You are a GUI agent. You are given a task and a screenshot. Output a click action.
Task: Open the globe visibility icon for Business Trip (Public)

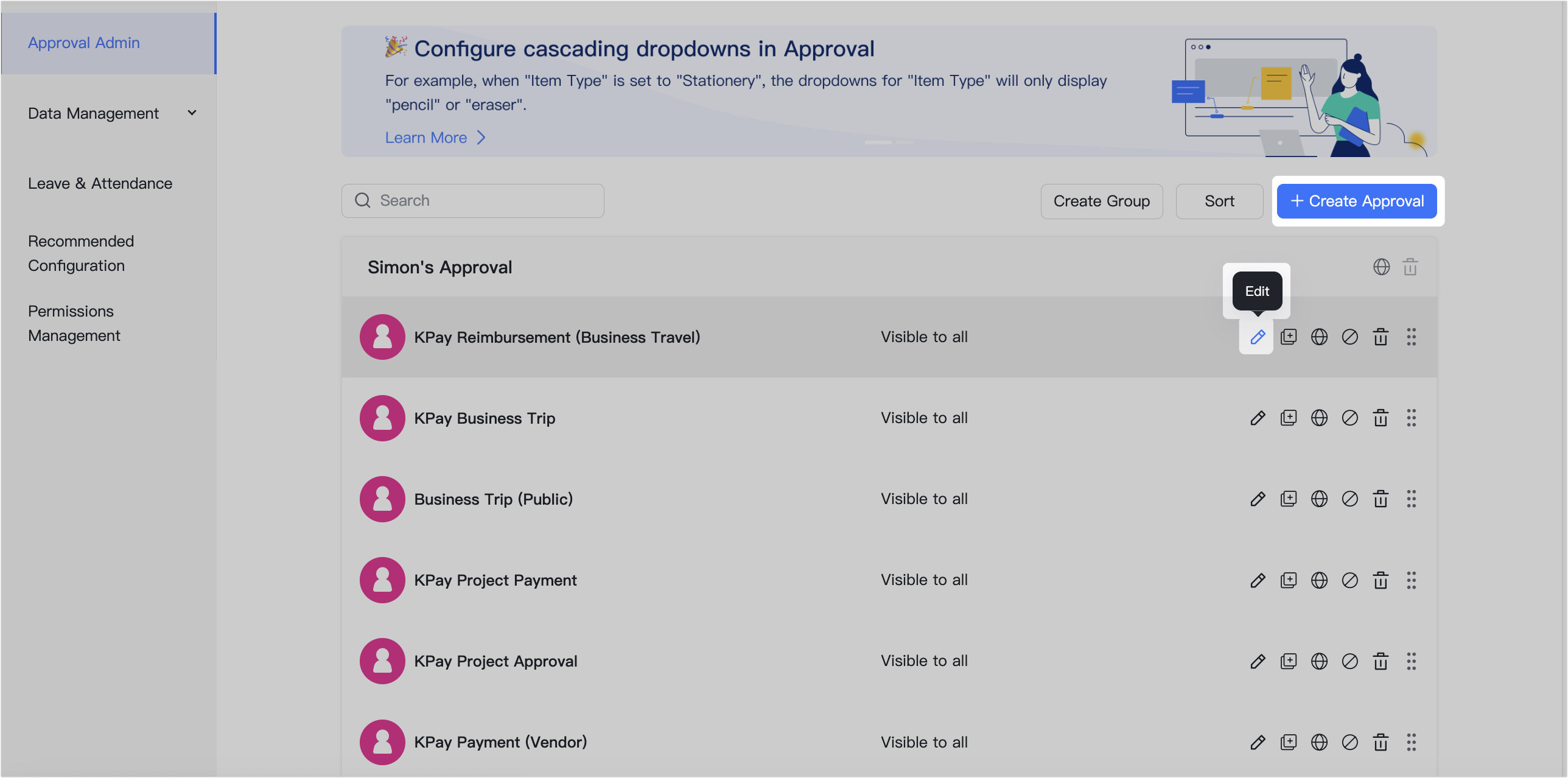tap(1320, 499)
